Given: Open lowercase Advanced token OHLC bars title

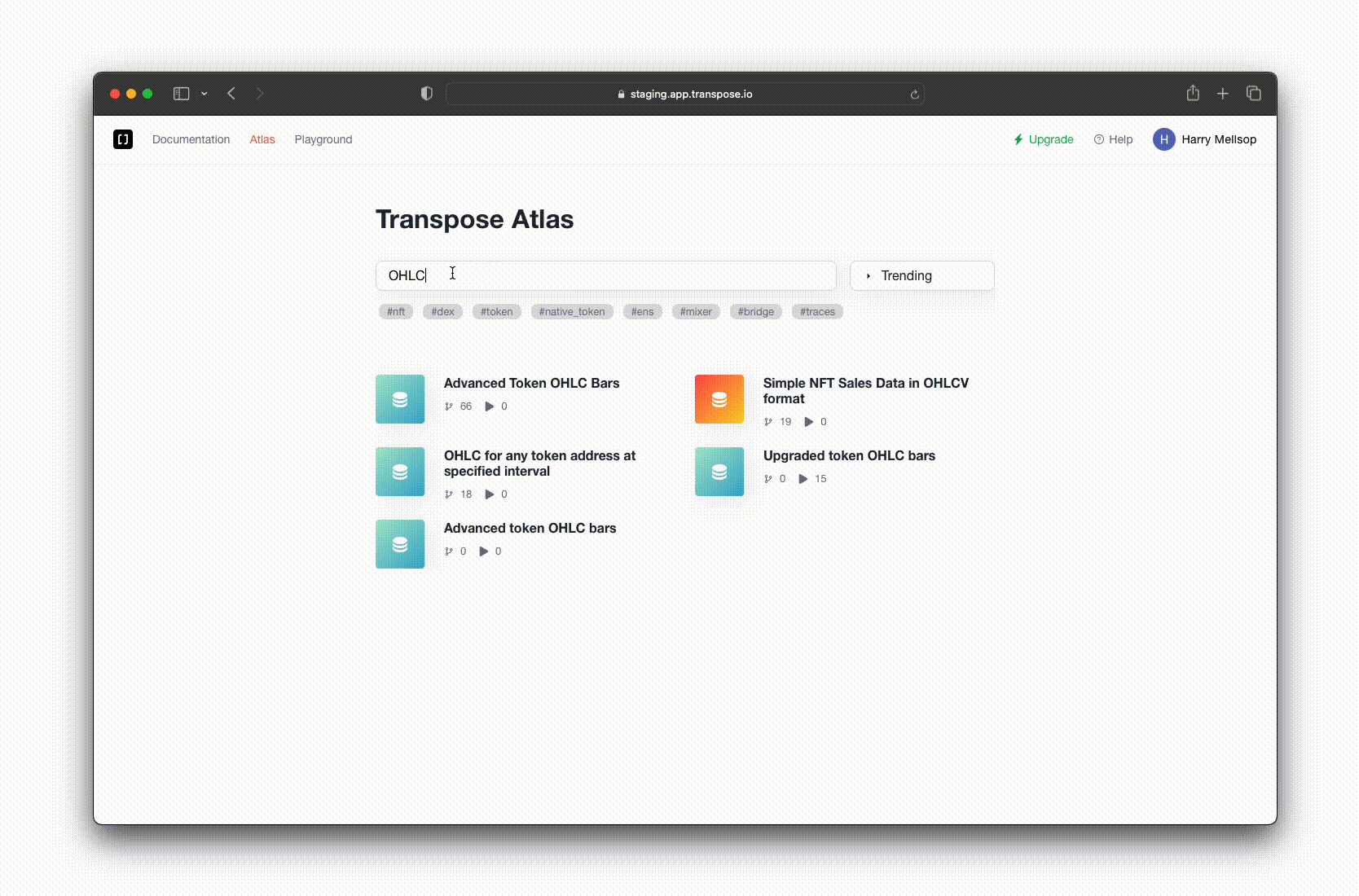Looking at the screenshot, I should click(530, 528).
